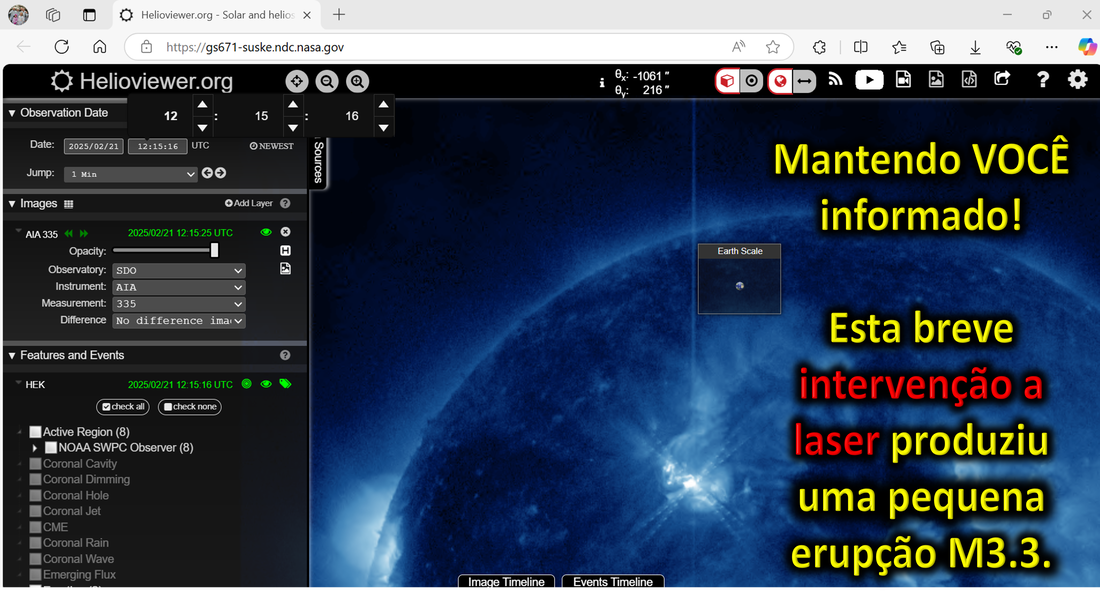Click the check all button

pyautogui.click(x=123, y=407)
